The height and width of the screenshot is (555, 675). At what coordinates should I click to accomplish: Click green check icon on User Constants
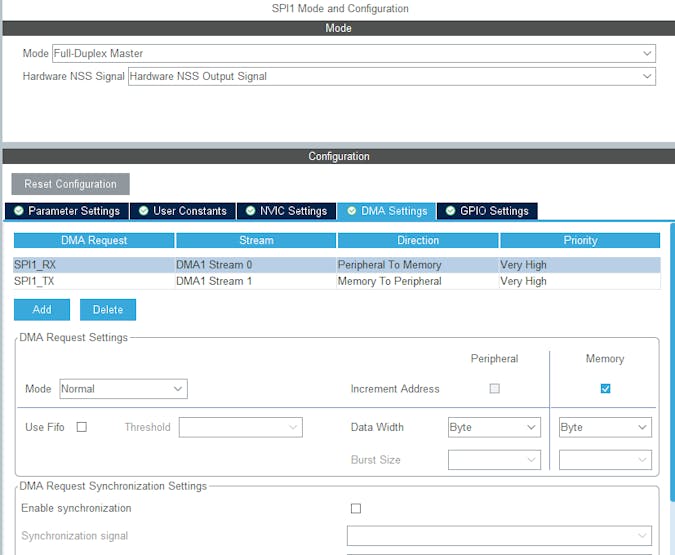pyautogui.click(x=144, y=211)
